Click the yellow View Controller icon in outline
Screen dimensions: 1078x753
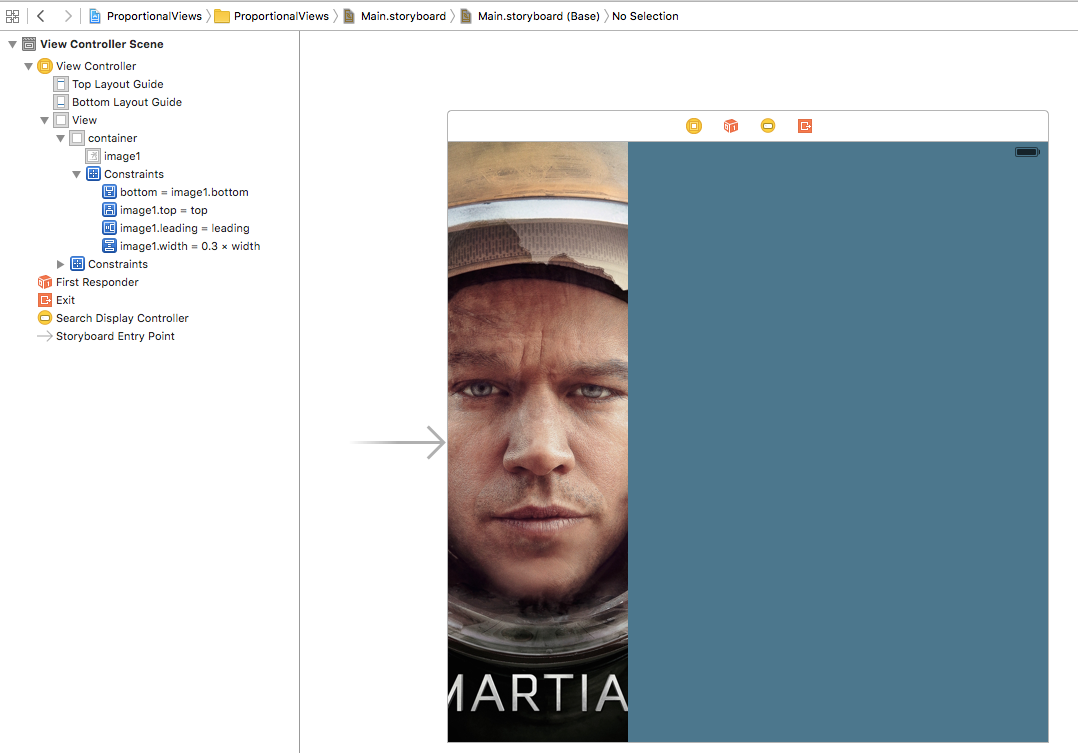tap(45, 66)
